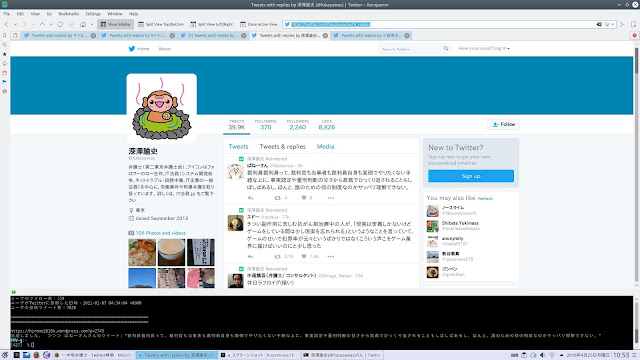This screenshot has height=360, width=640.
Task: Clear the location bar text
Action: point(599,24)
